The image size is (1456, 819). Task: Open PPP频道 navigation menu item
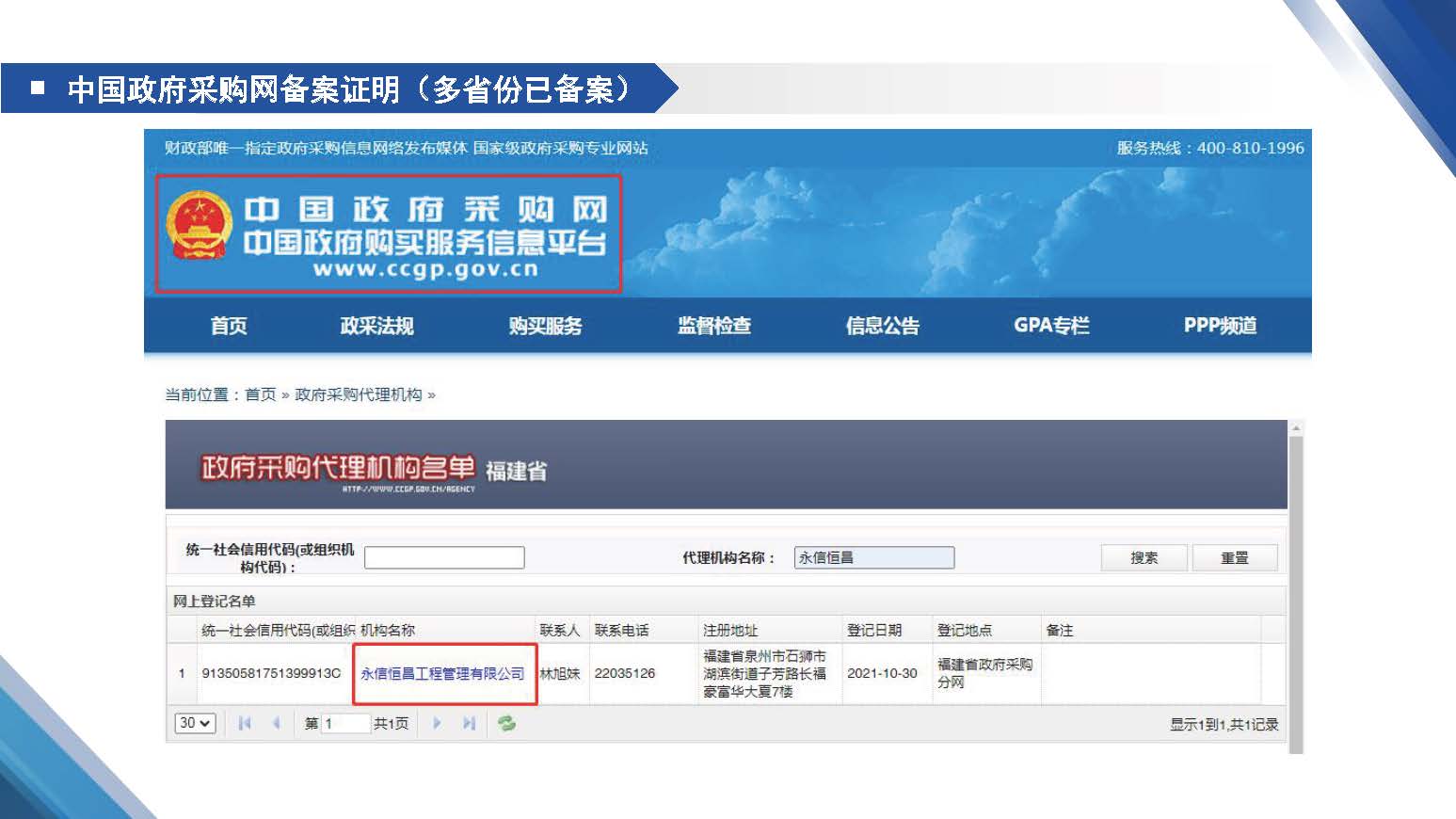coord(1220,326)
